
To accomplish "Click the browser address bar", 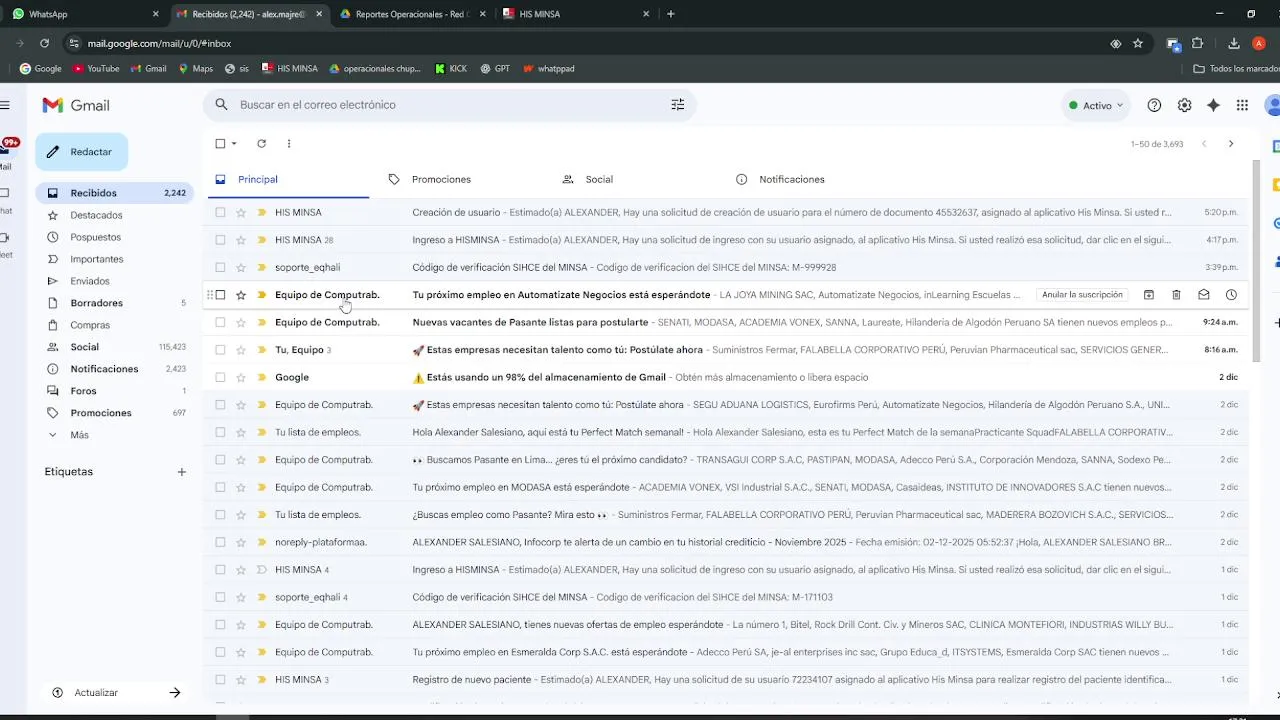I will click(x=590, y=43).
